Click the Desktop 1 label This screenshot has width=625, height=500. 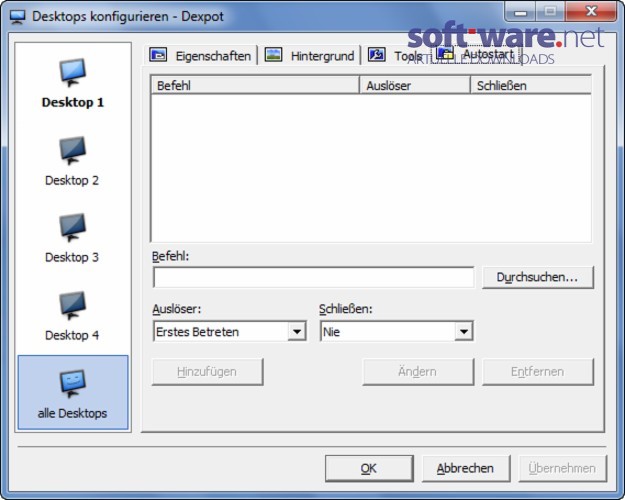pyautogui.click(x=73, y=102)
